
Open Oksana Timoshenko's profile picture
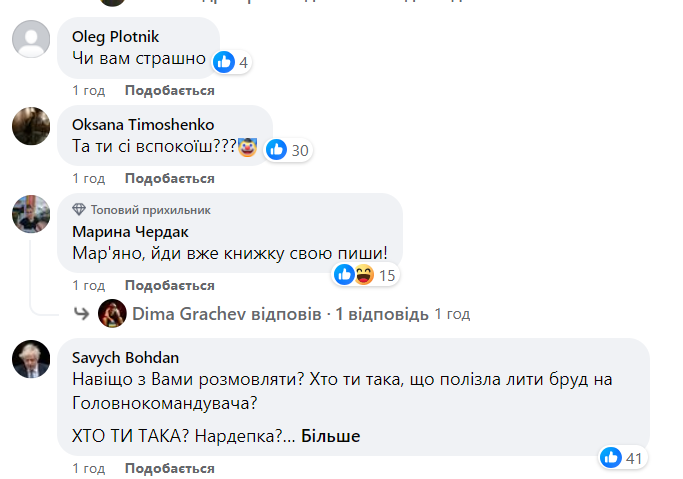click(x=31, y=127)
